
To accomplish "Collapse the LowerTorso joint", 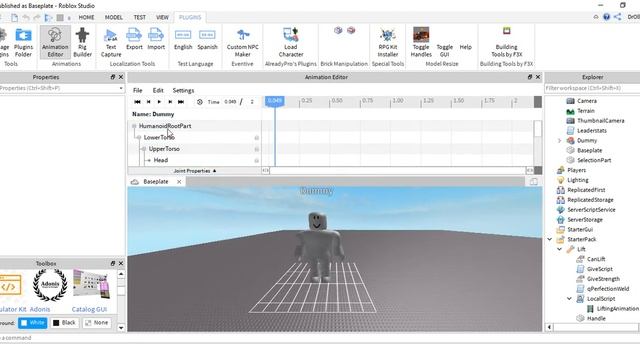I will [x=139, y=138].
